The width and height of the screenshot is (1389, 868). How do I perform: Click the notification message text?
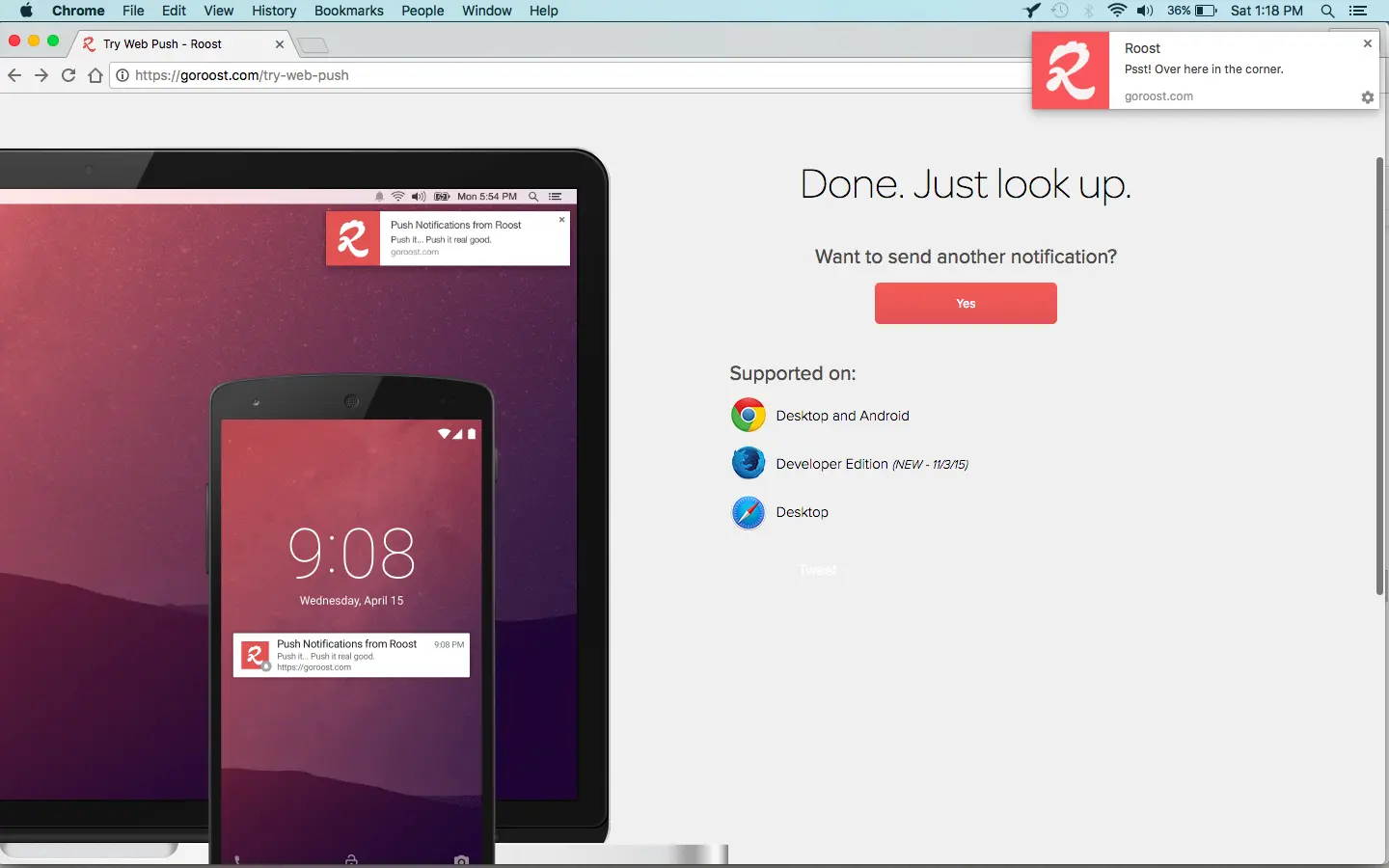1204,69
